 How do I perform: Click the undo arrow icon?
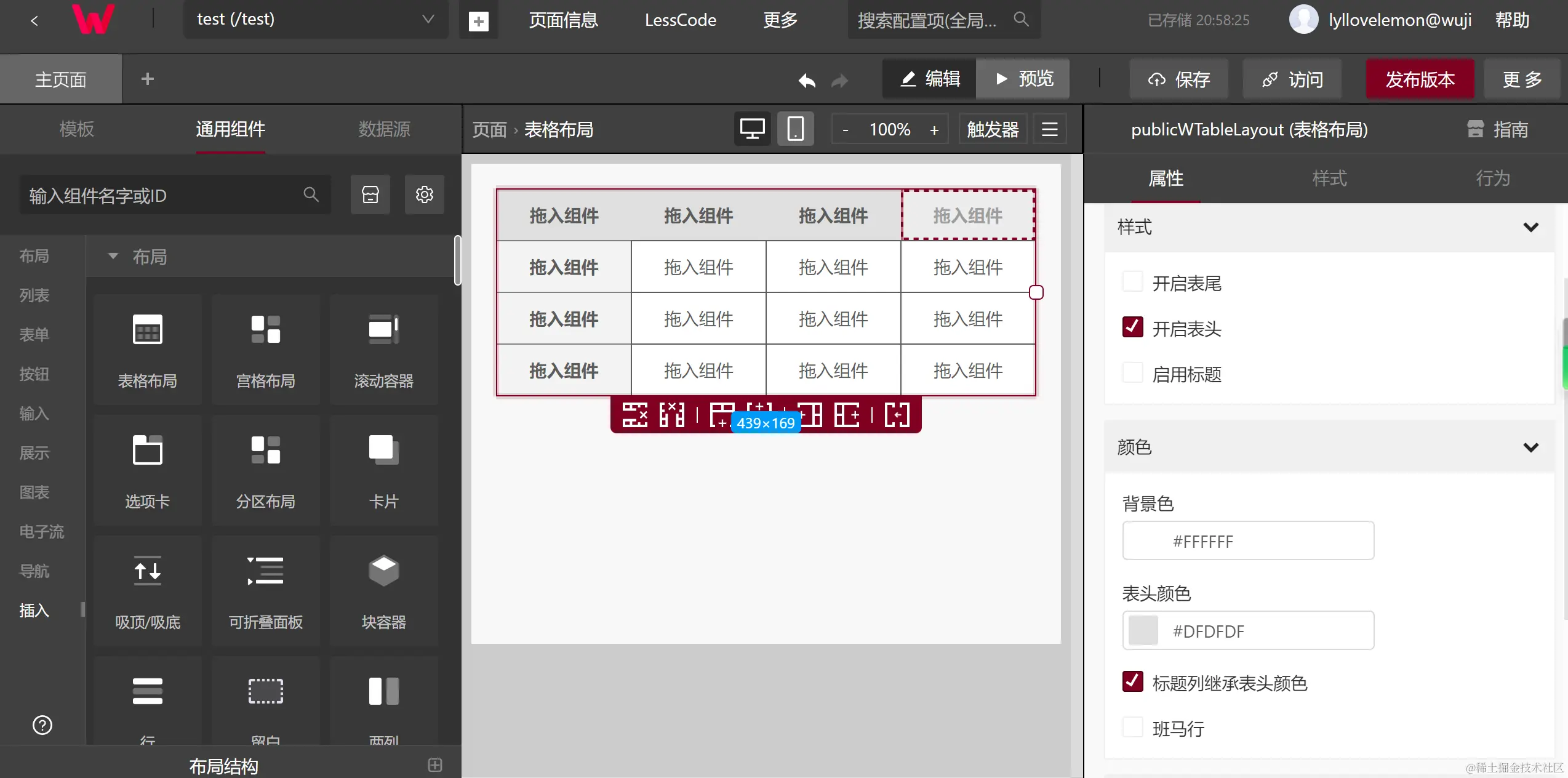point(807,81)
